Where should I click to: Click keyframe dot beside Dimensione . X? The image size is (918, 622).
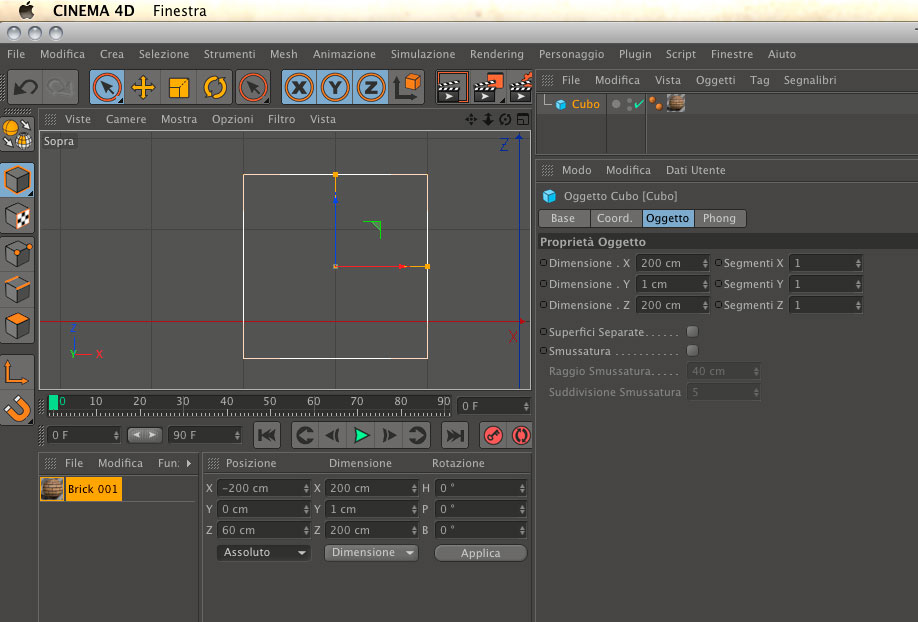(x=543, y=263)
